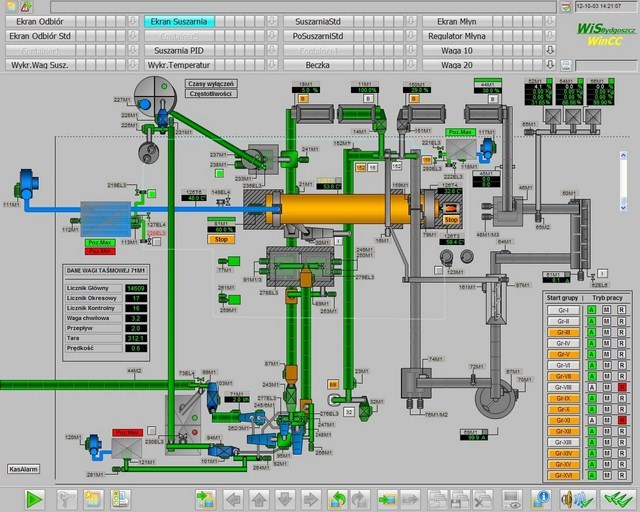Set Gr-III to R mode
The height and width of the screenshot is (512, 640).
[622, 332]
